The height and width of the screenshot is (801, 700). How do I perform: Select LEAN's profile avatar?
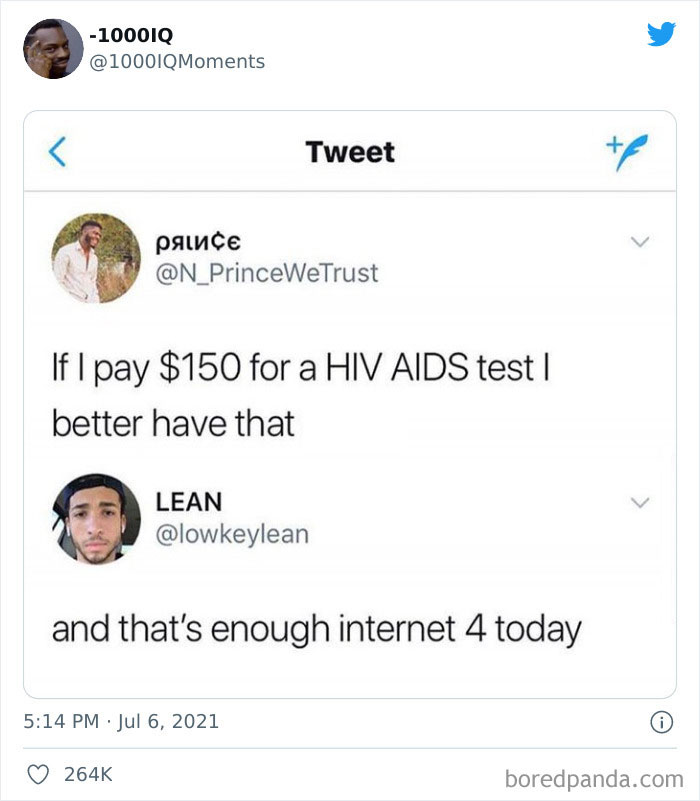coord(95,518)
